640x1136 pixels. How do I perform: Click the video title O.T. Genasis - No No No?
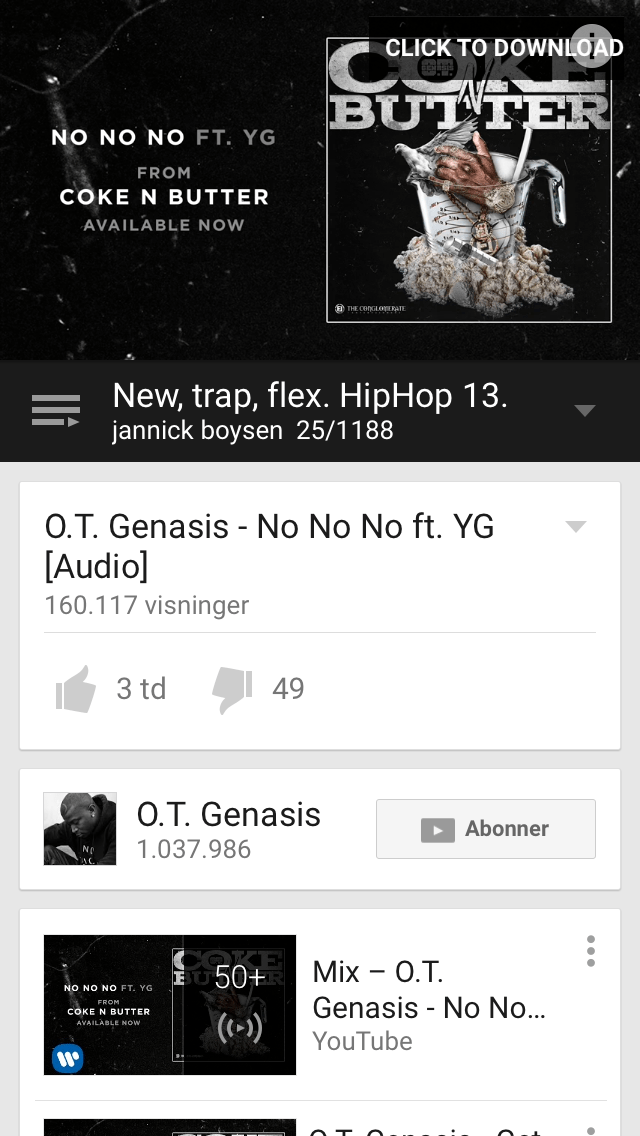point(269,546)
